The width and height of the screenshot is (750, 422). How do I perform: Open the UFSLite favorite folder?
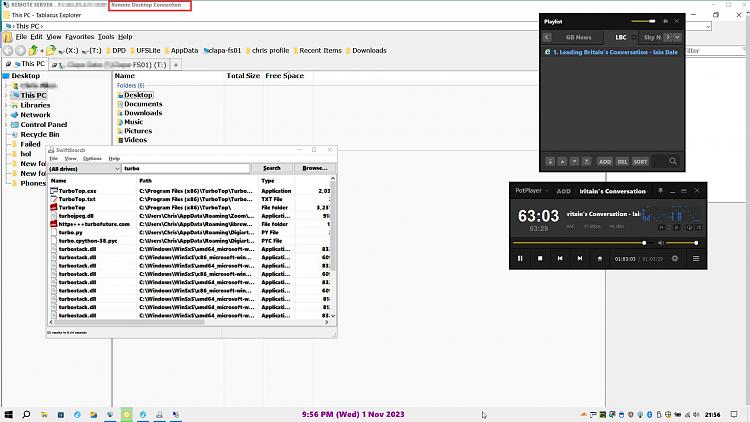click(x=144, y=50)
